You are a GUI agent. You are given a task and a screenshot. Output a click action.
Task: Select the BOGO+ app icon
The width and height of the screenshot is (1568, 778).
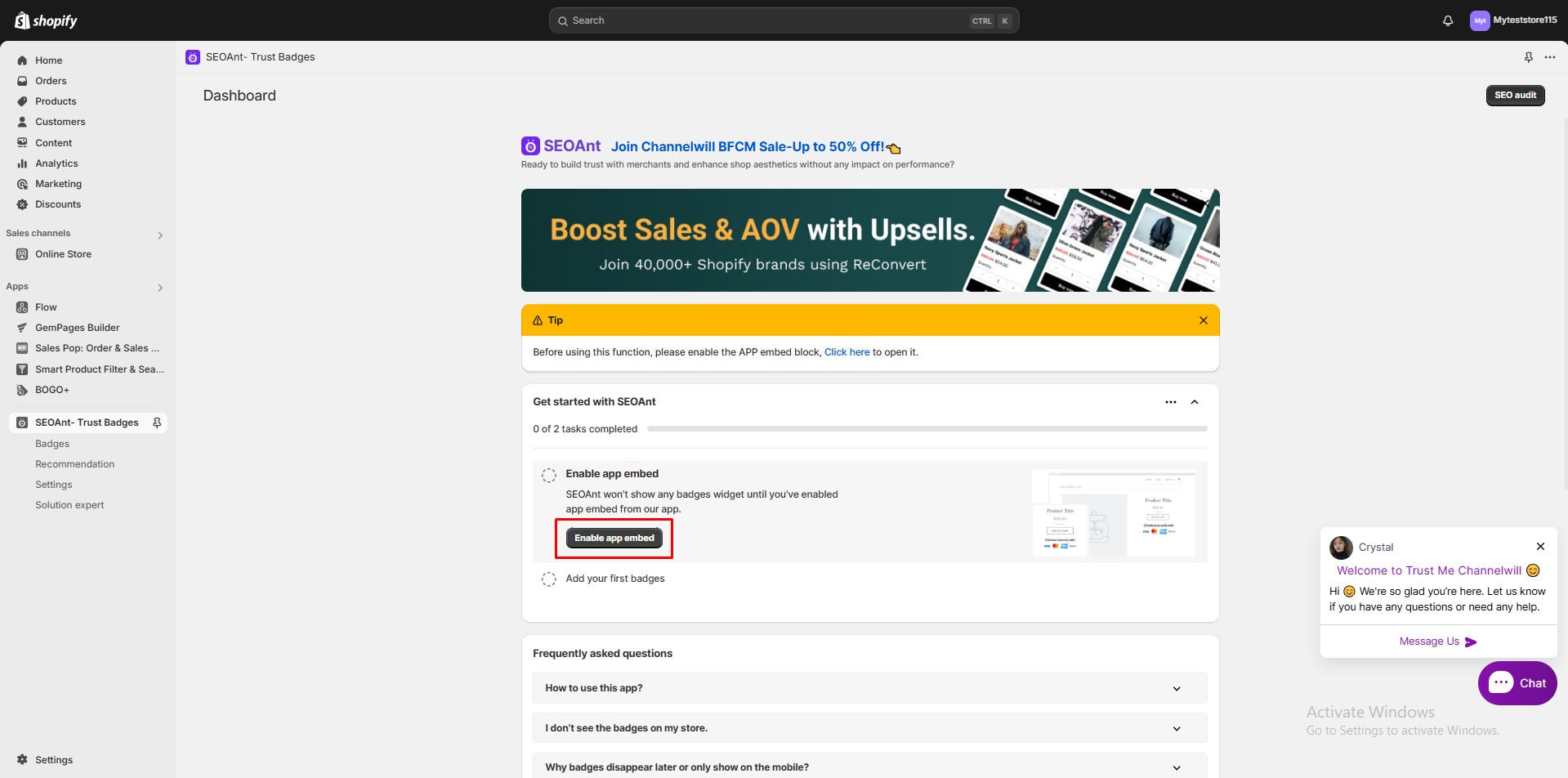[x=21, y=390]
